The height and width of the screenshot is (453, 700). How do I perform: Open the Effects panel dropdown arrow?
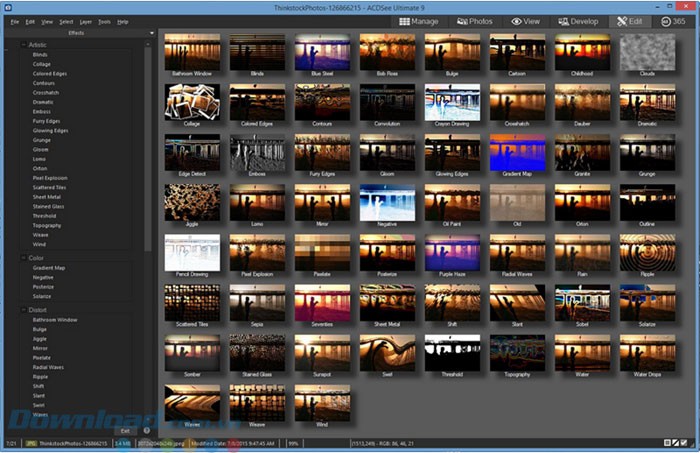[151, 33]
